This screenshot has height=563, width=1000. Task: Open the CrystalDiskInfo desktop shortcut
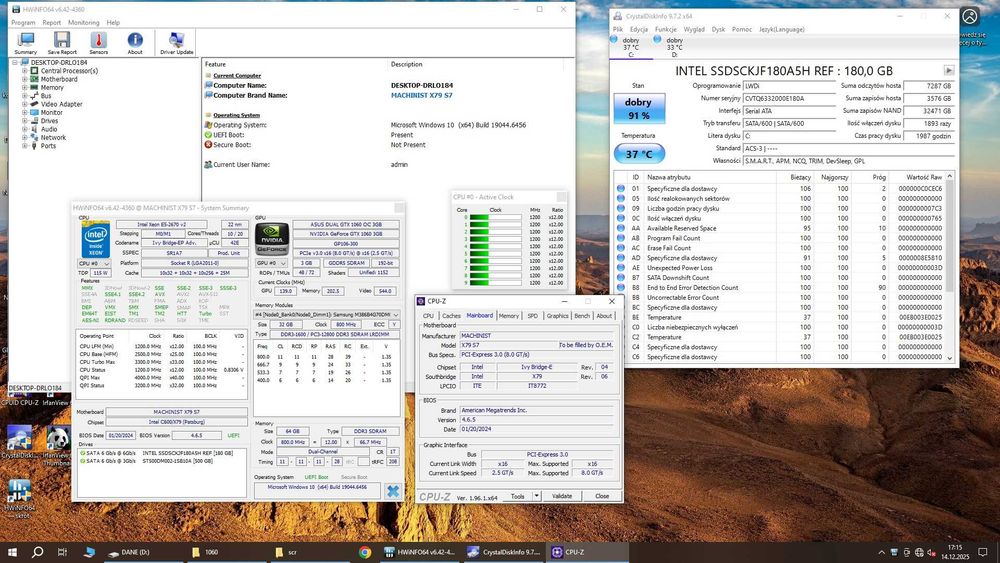click(19, 441)
